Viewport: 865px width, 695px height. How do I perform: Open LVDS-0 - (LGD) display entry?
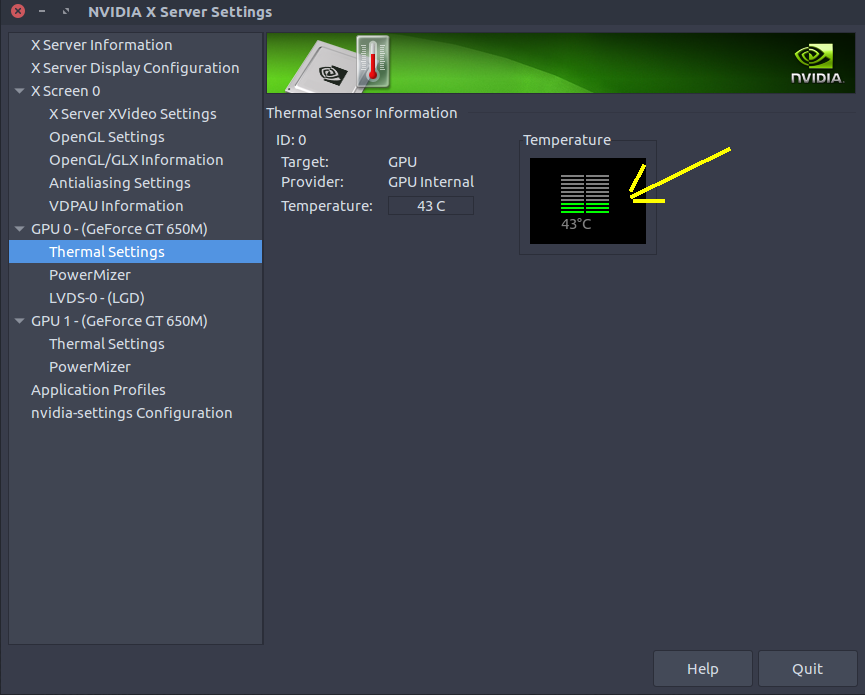(97, 298)
